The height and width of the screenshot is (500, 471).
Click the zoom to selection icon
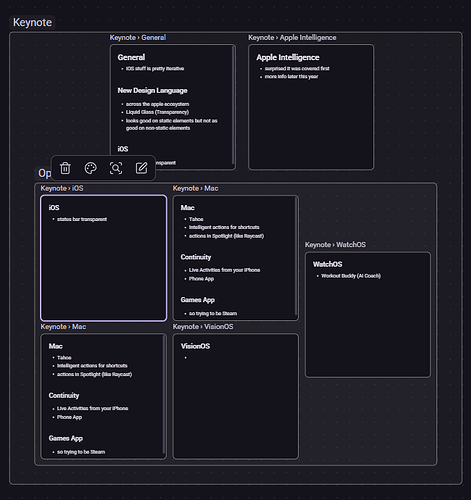point(116,168)
